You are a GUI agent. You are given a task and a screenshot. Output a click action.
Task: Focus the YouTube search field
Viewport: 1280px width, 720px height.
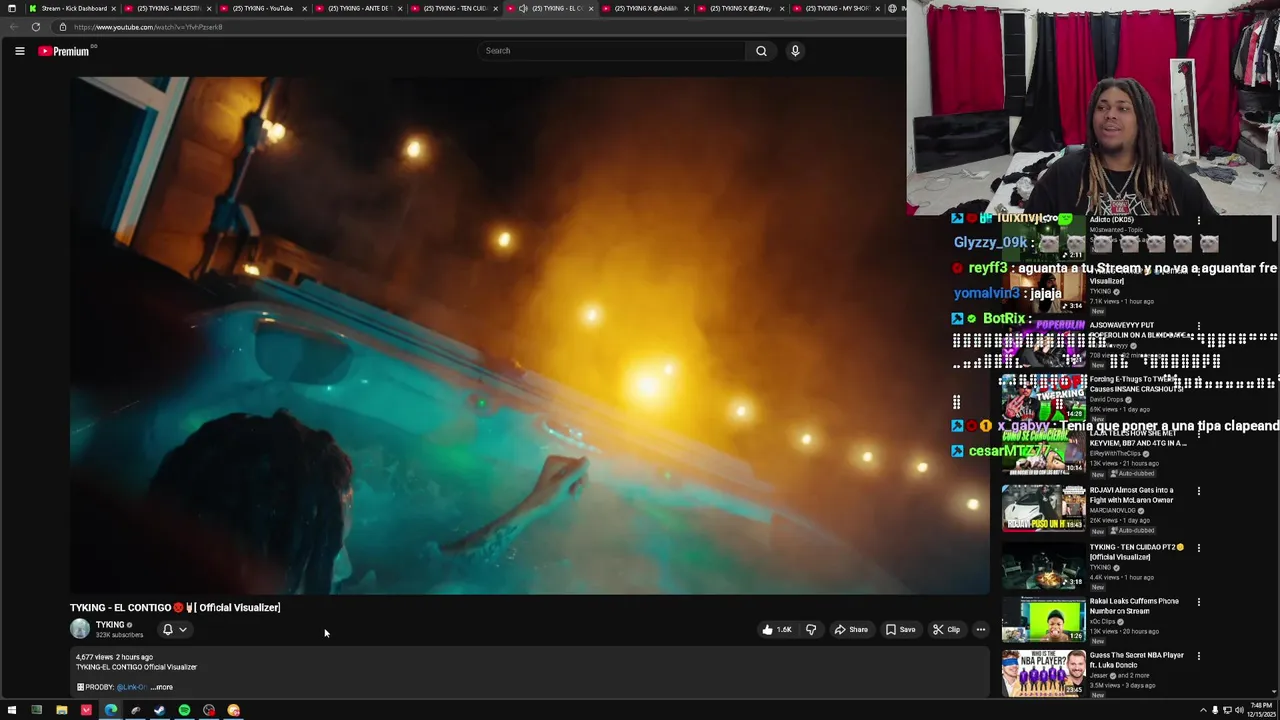tap(611, 51)
